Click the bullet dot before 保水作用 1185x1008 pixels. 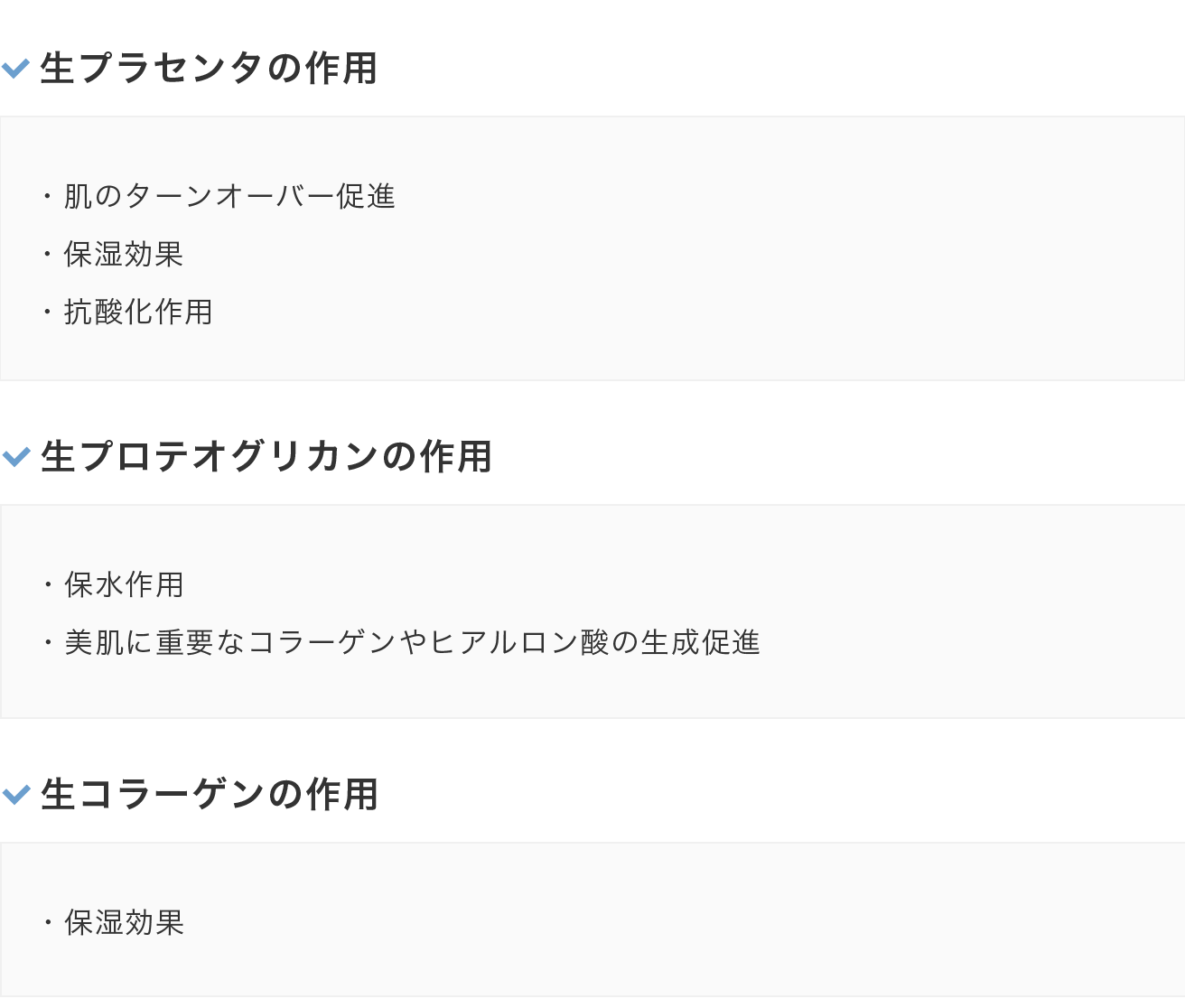(x=48, y=585)
